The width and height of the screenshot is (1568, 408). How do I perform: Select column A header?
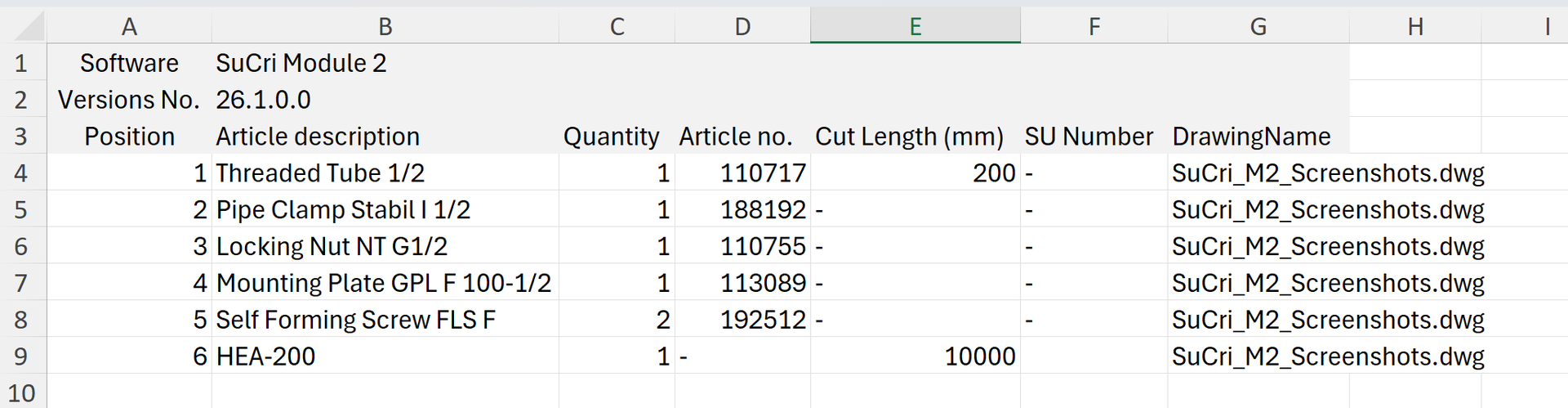(x=129, y=27)
